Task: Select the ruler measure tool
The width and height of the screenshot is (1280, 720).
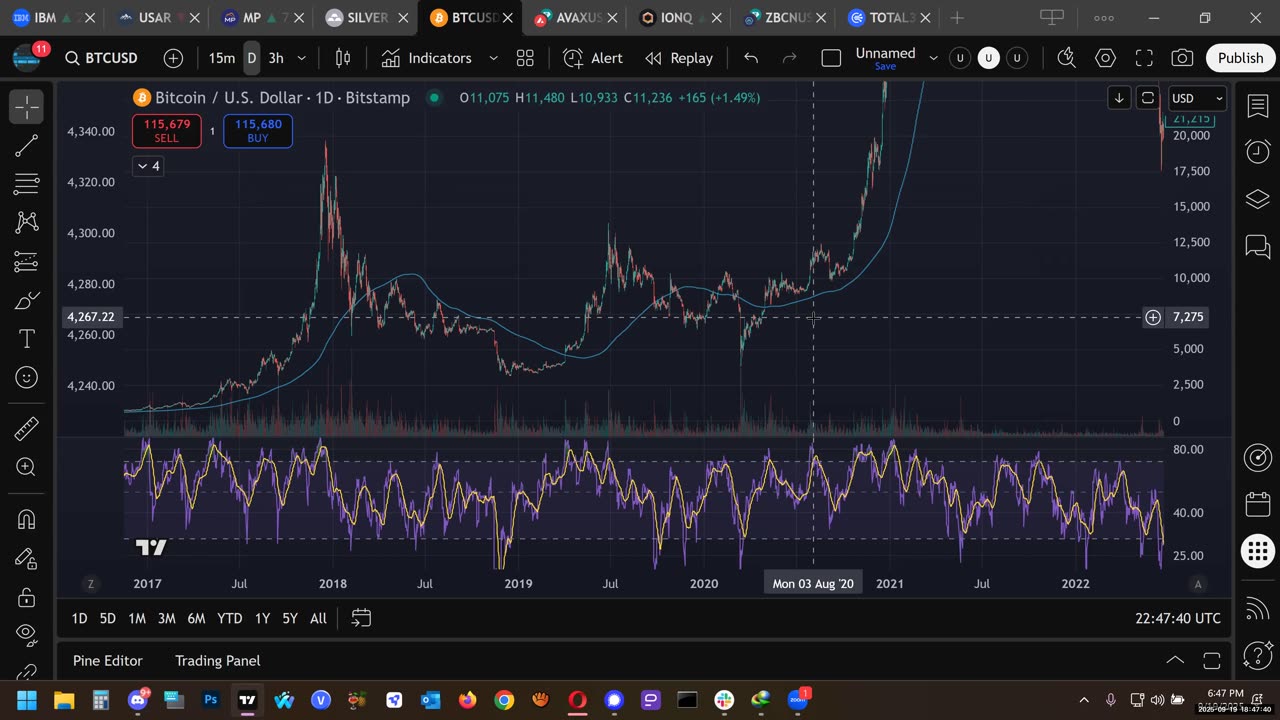Action: 27,428
